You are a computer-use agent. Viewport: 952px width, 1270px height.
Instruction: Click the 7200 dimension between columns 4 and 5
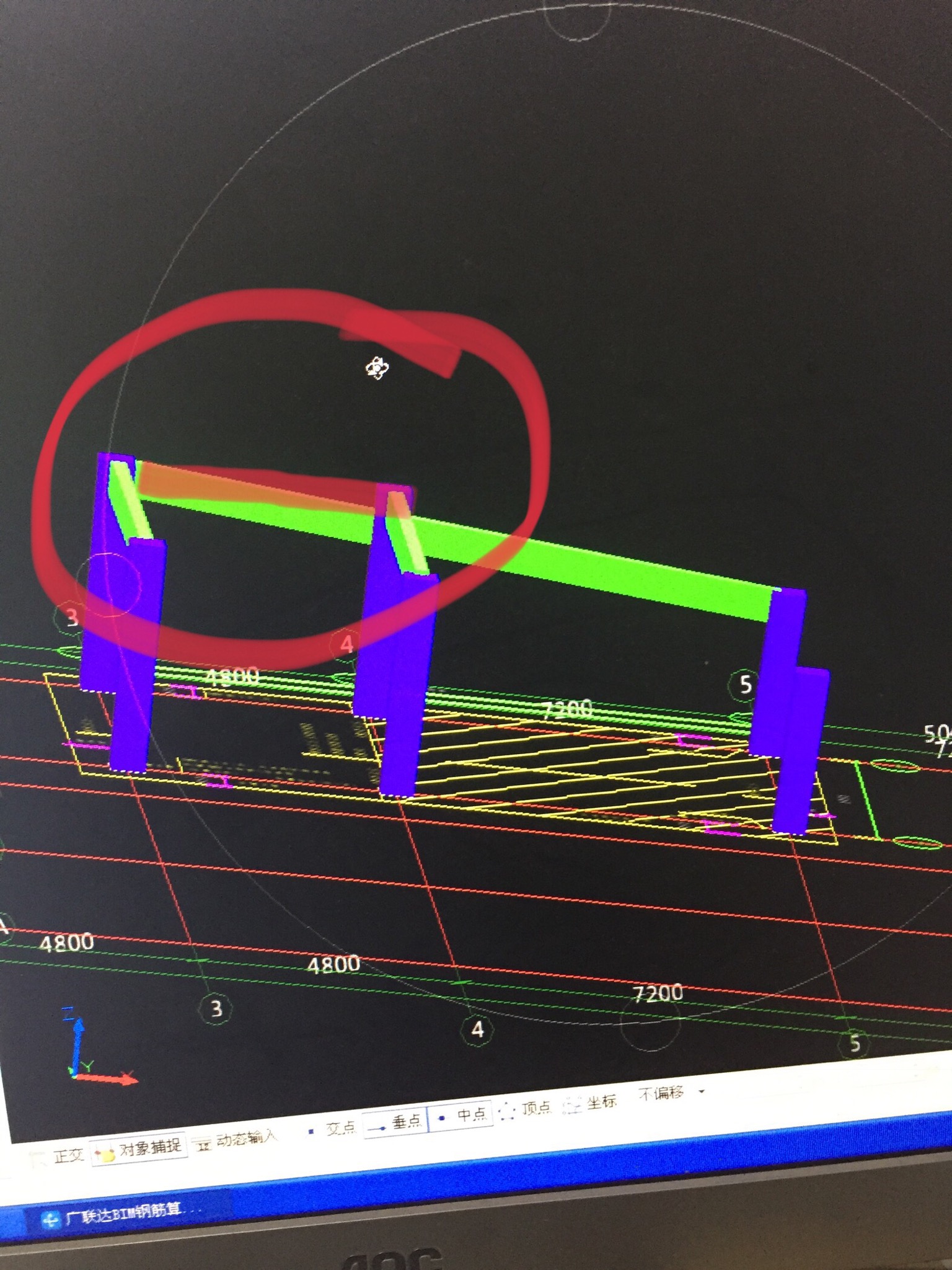(566, 709)
